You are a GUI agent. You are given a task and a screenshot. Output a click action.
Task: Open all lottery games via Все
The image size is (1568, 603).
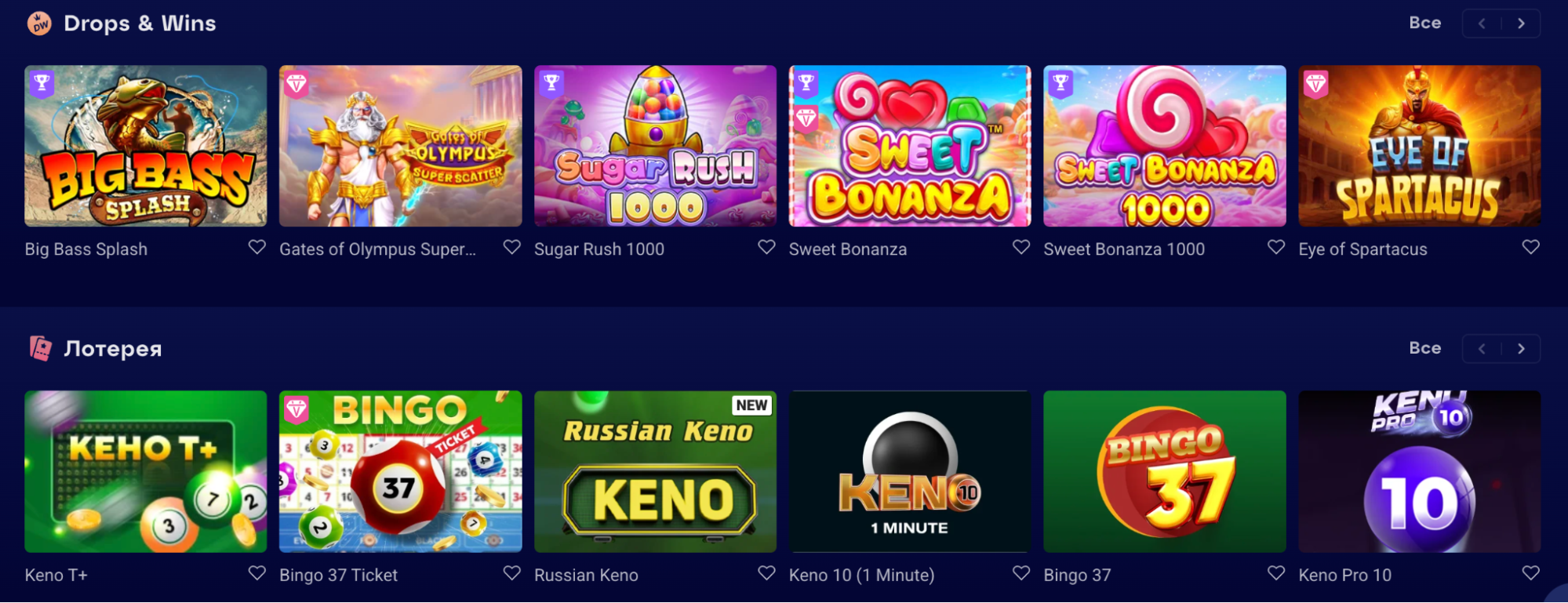tap(1424, 348)
